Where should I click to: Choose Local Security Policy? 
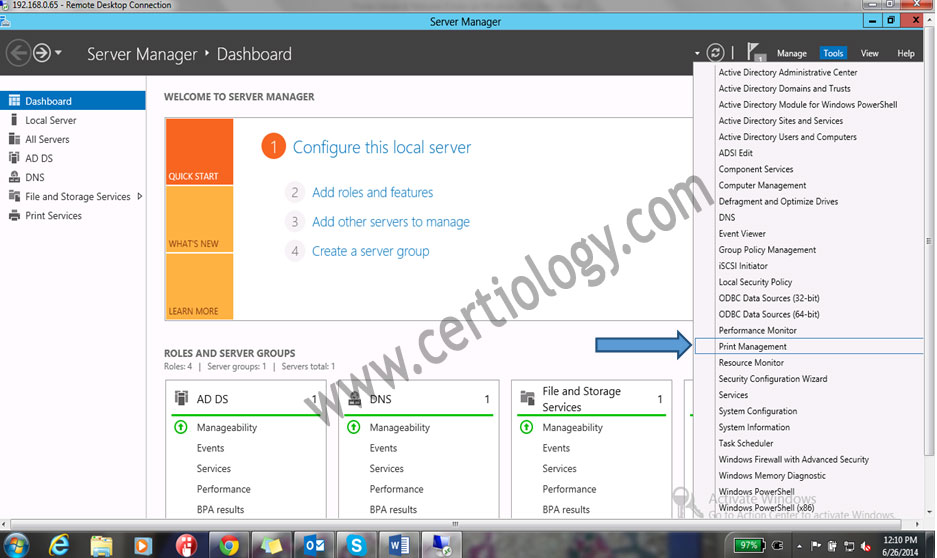point(755,282)
